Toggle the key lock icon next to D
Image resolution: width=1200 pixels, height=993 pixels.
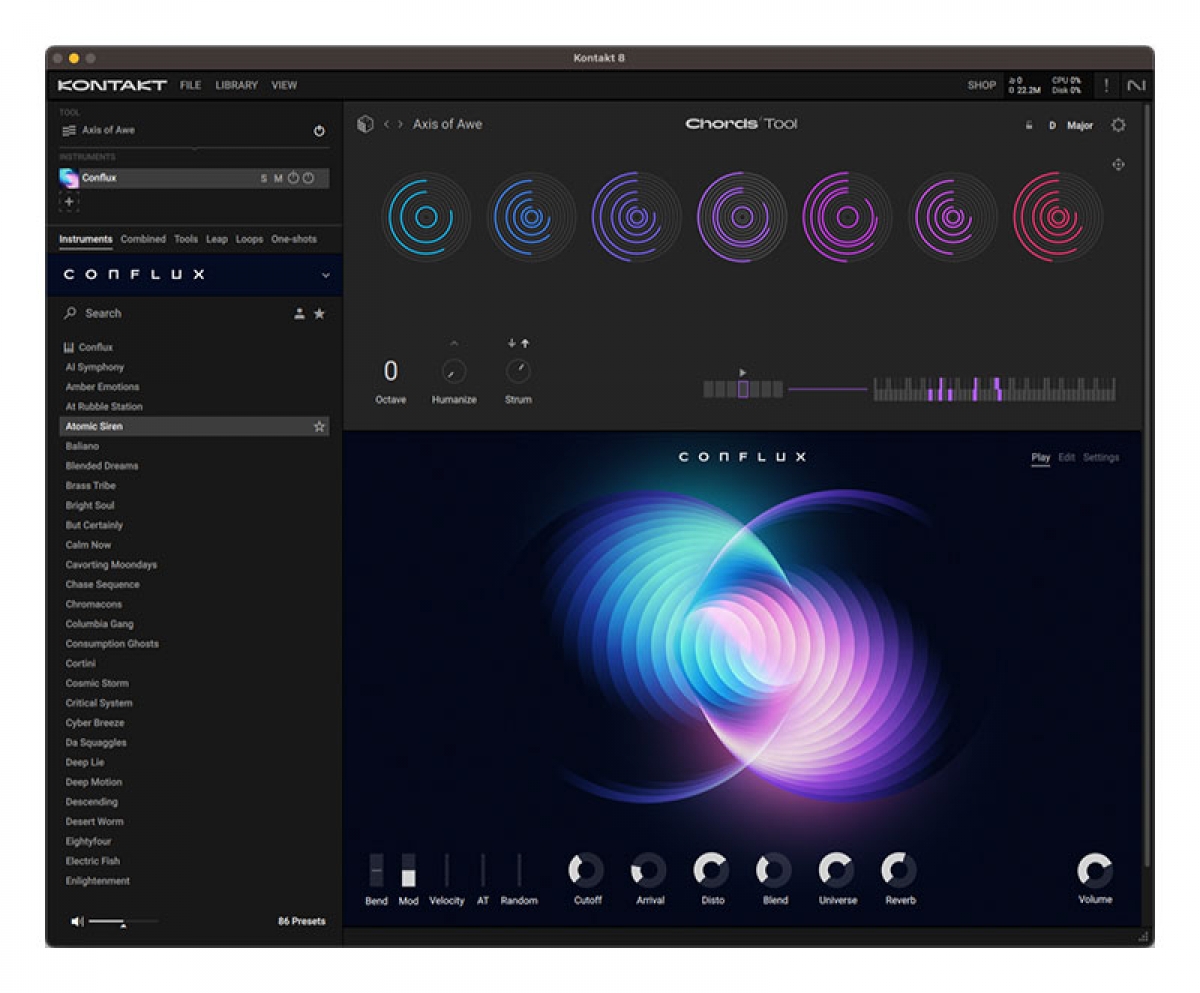[1029, 126]
